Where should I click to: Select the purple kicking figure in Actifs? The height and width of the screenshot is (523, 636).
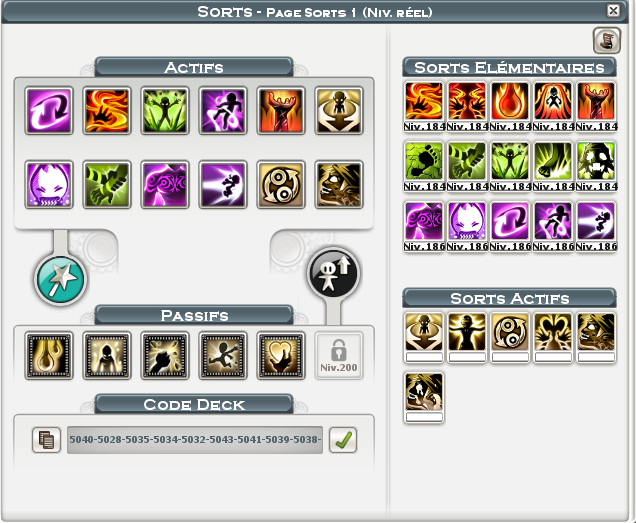(x=223, y=110)
